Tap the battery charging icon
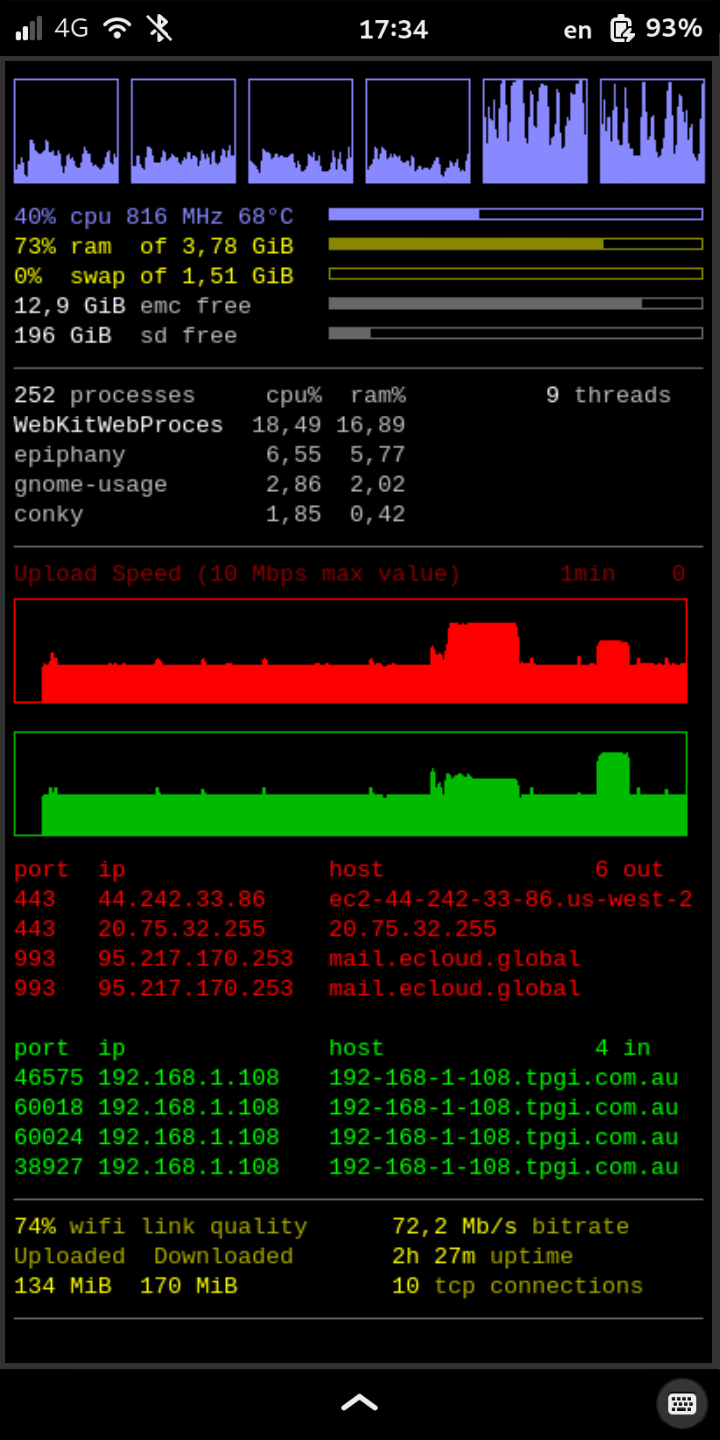 coord(622,28)
